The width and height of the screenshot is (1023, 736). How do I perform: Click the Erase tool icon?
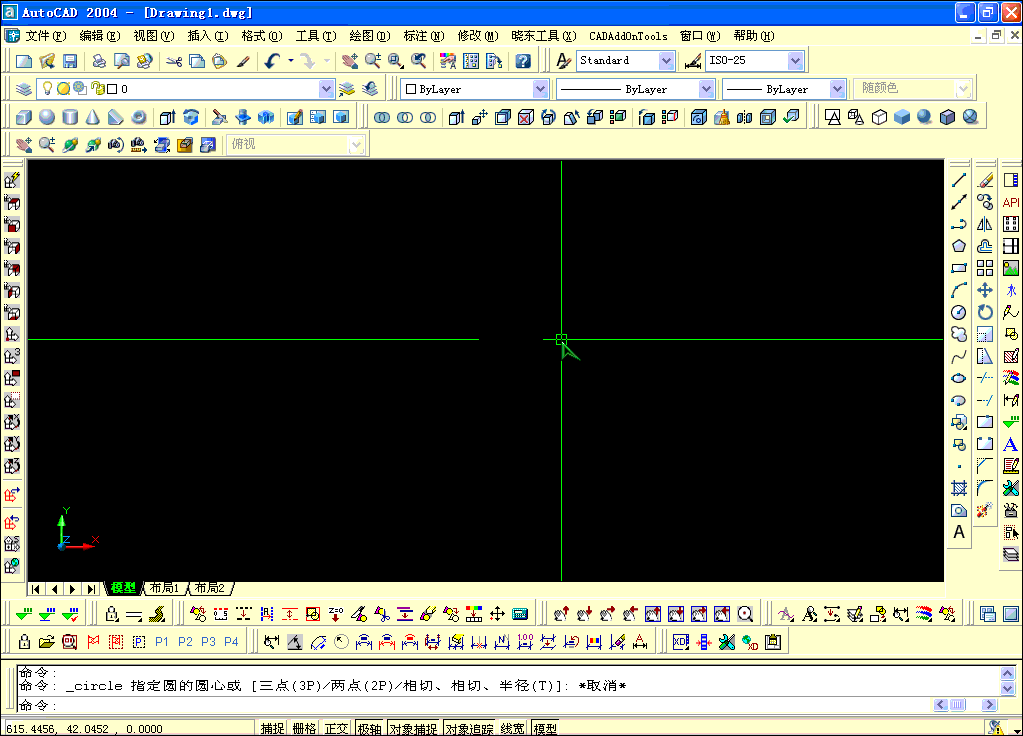click(985, 180)
